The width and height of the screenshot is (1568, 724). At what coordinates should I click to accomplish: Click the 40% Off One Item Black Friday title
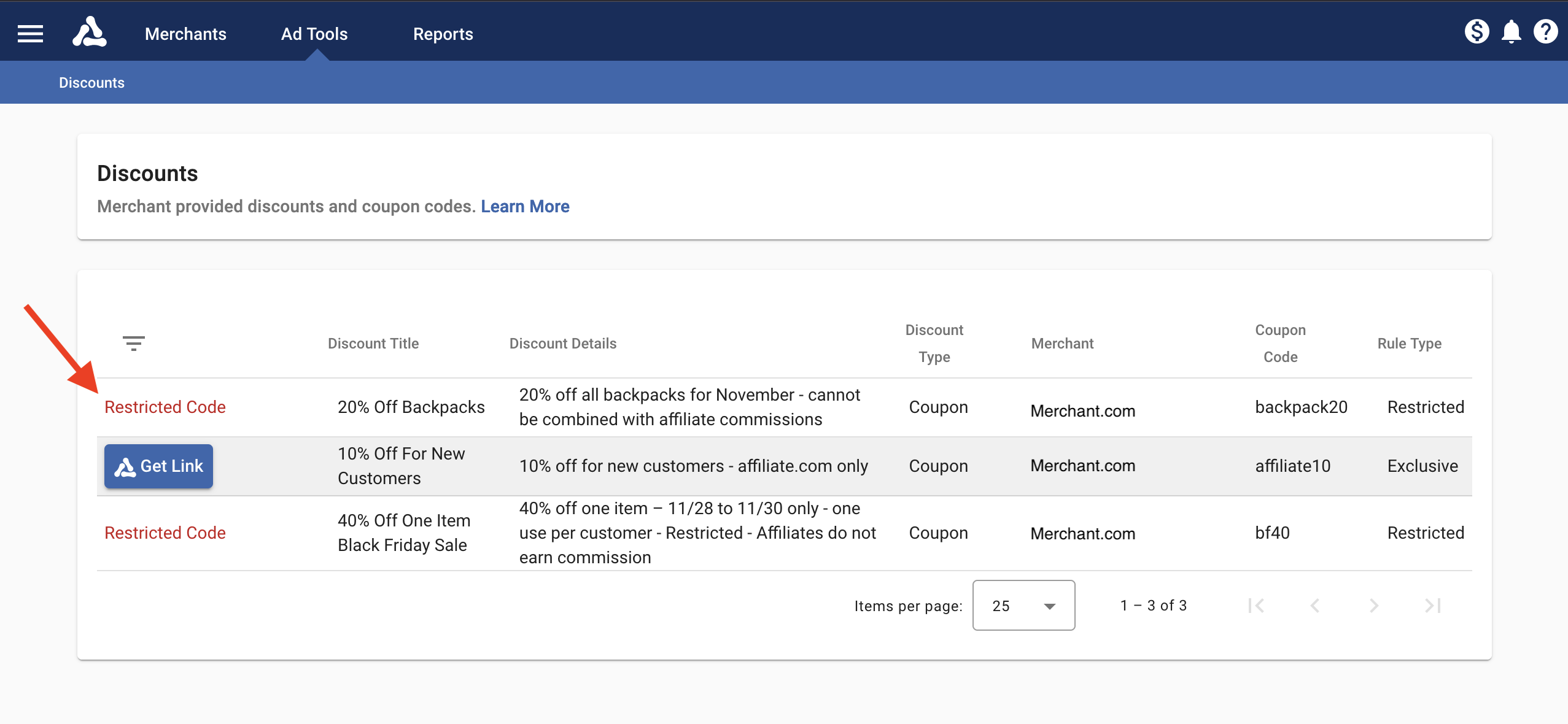404,533
